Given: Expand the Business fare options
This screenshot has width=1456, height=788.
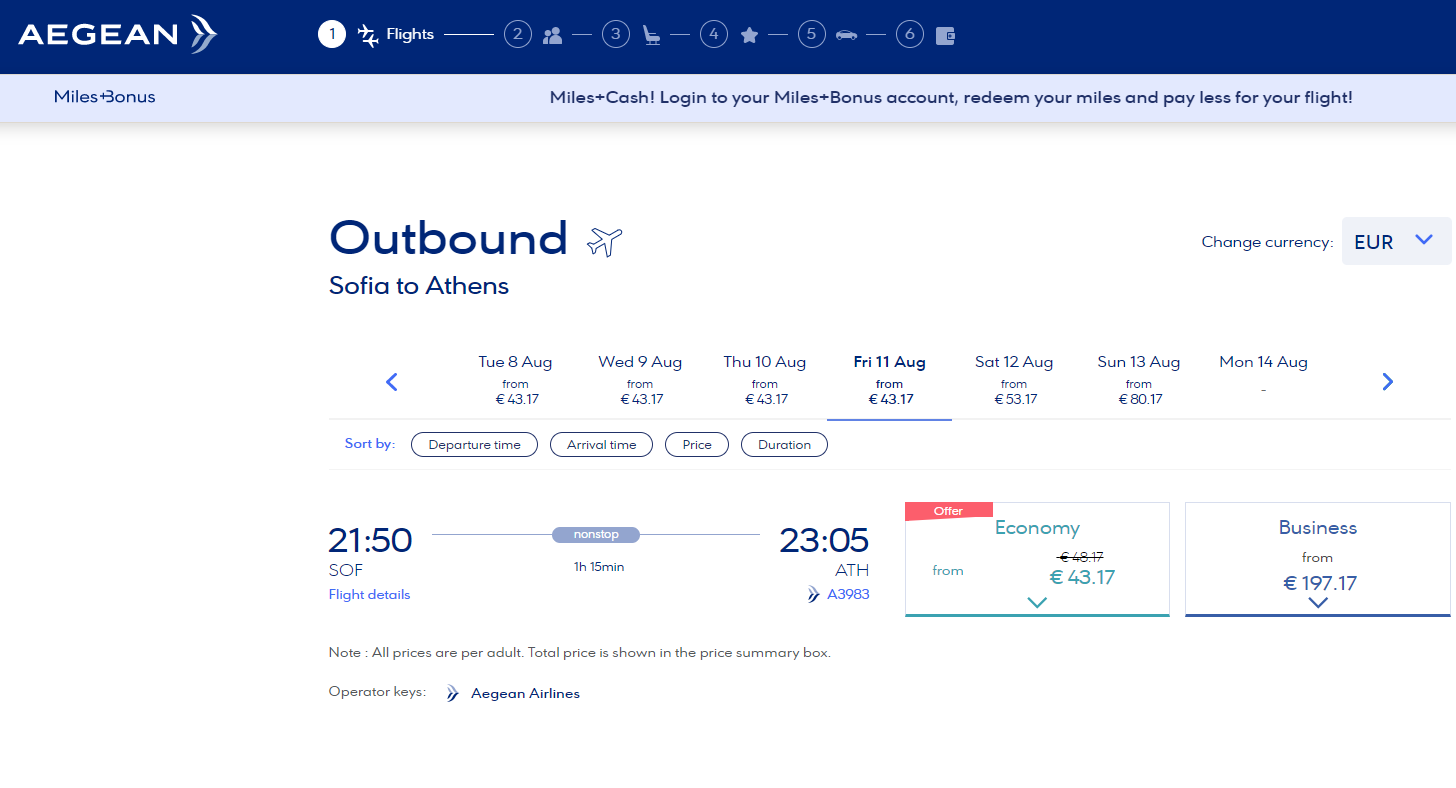Looking at the screenshot, I should click(1317, 602).
